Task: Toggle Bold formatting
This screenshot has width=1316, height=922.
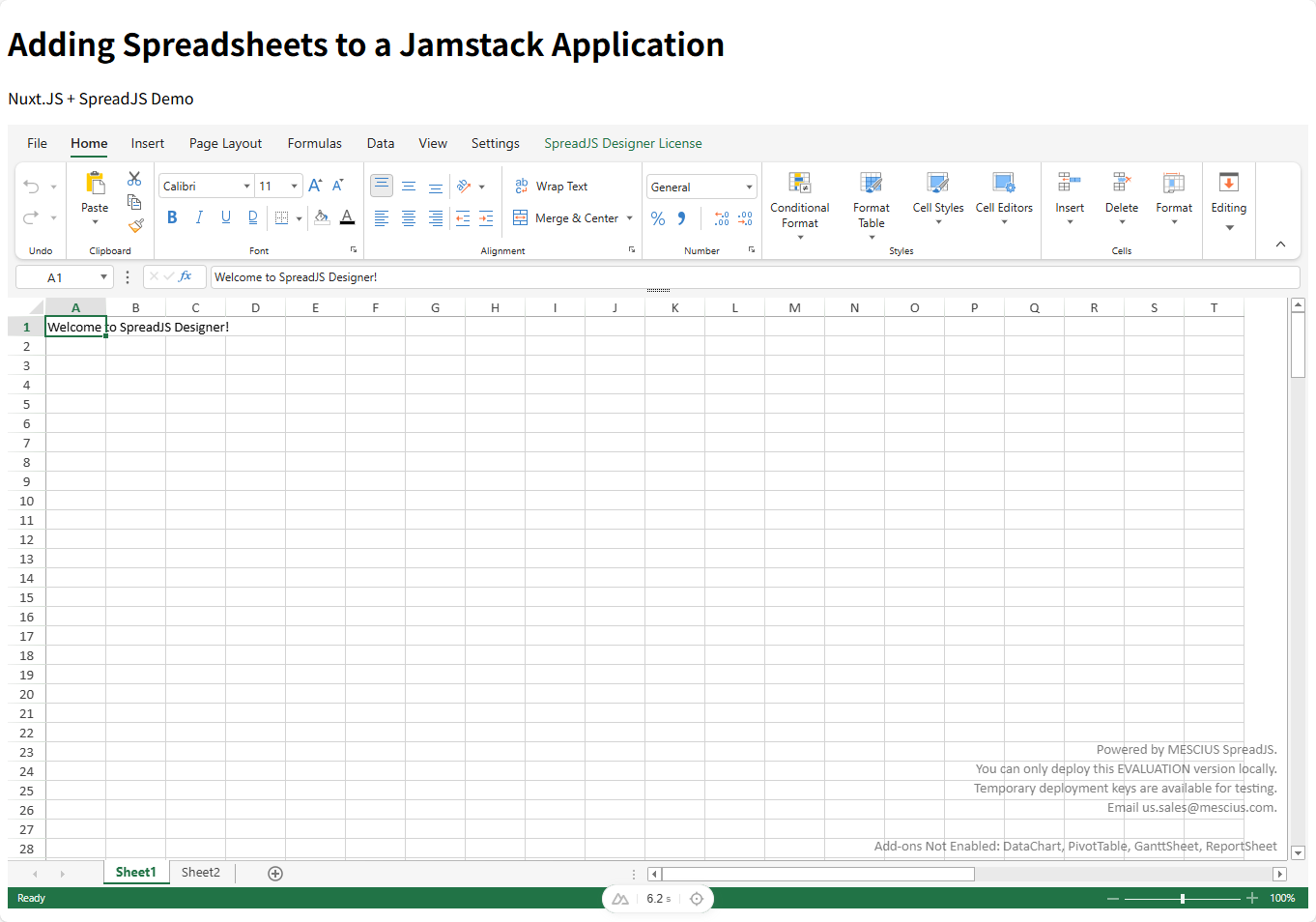Action: pos(172,217)
